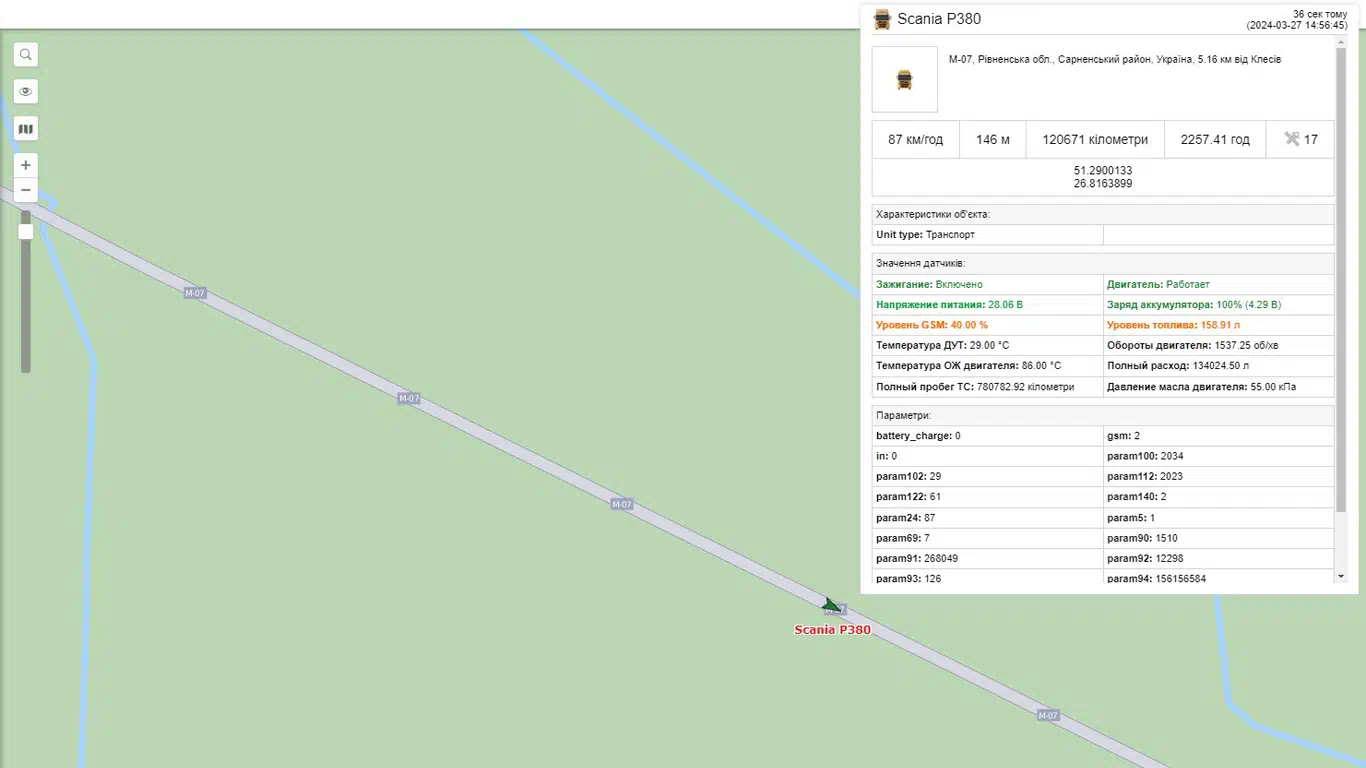The width and height of the screenshot is (1366, 768).
Task: Click the Unit type: Транспорт row
Action: (x=987, y=235)
